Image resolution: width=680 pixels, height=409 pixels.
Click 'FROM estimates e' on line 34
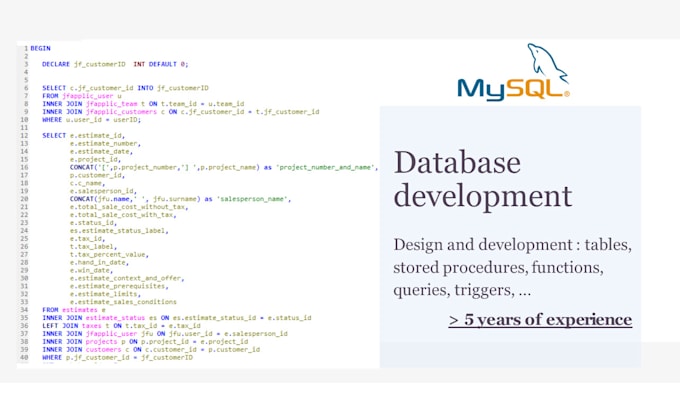[74, 310]
